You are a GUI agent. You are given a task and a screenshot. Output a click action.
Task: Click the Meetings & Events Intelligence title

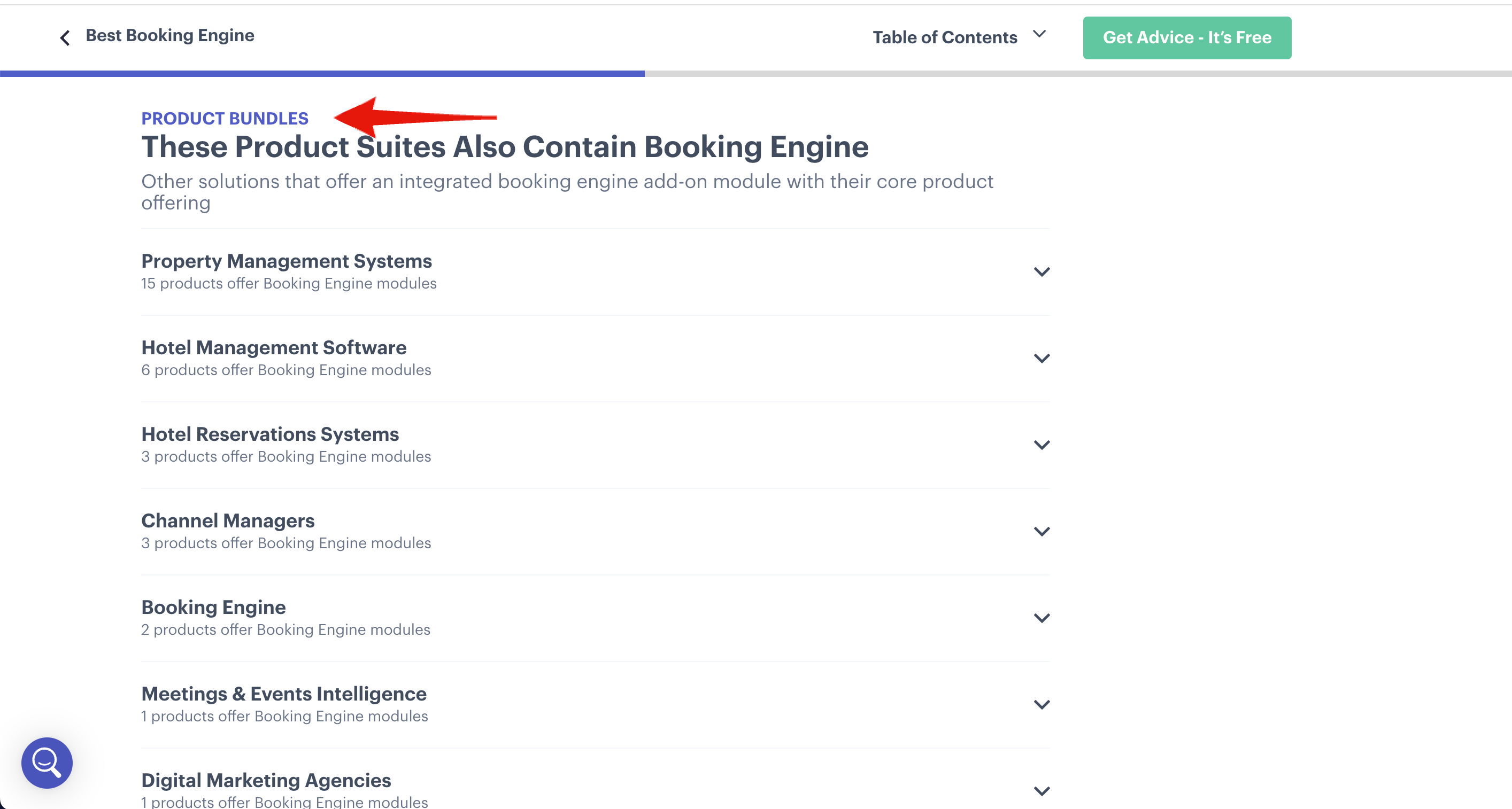[283, 694]
